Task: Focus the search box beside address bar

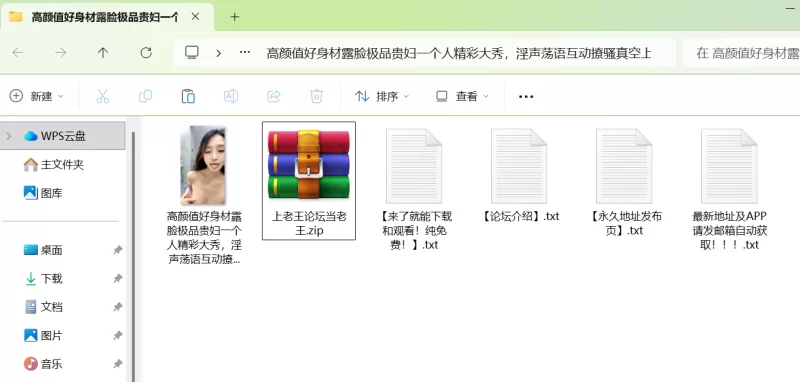Action: click(x=741, y=53)
